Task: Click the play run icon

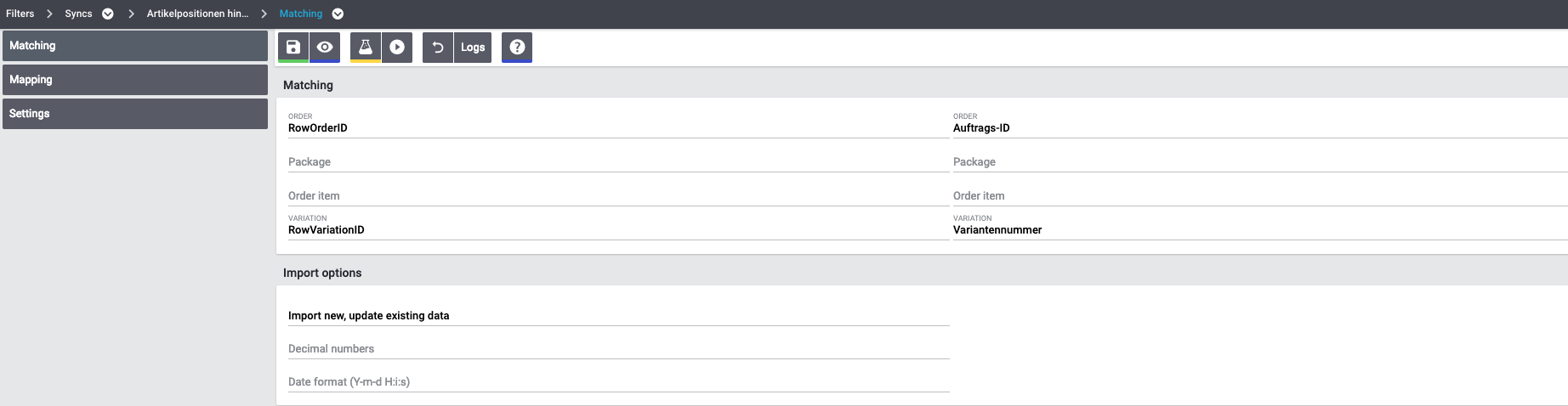Action: [x=397, y=48]
